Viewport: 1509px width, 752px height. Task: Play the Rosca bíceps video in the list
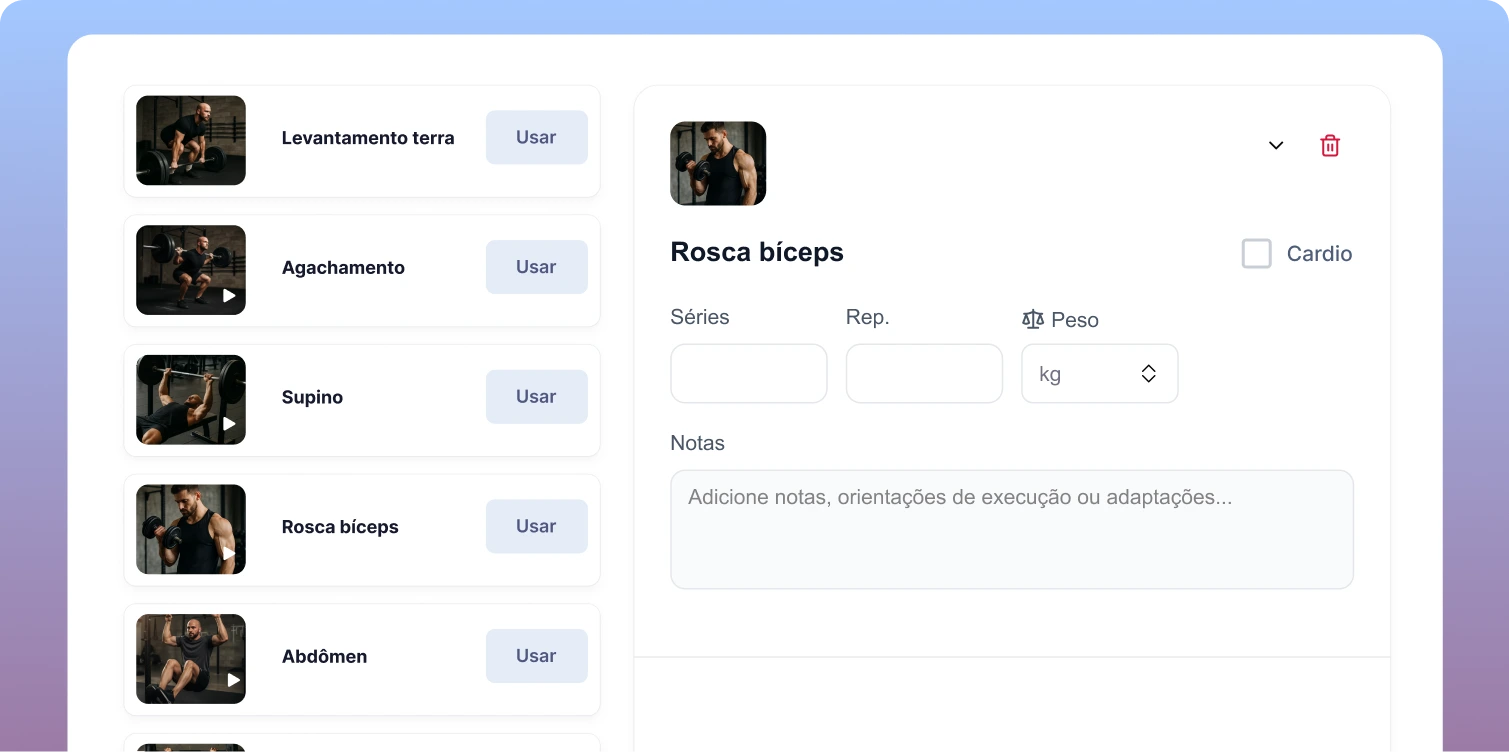point(229,554)
